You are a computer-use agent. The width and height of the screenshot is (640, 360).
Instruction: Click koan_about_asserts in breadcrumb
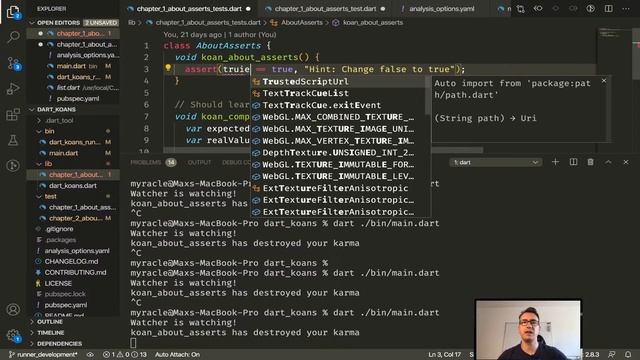373,23
